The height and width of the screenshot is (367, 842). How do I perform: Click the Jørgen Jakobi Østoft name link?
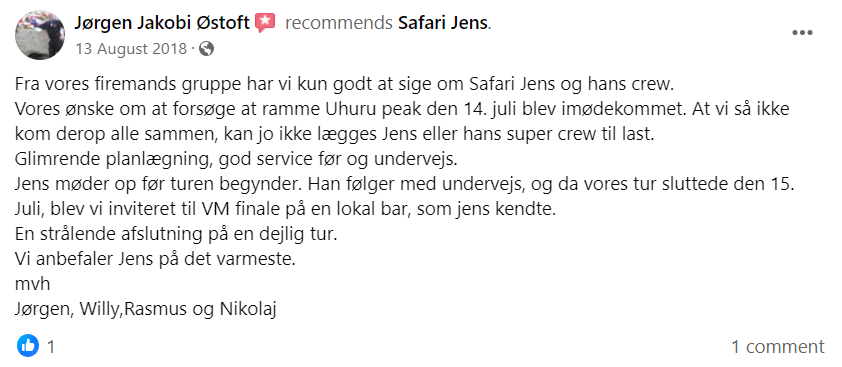click(x=162, y=23)
